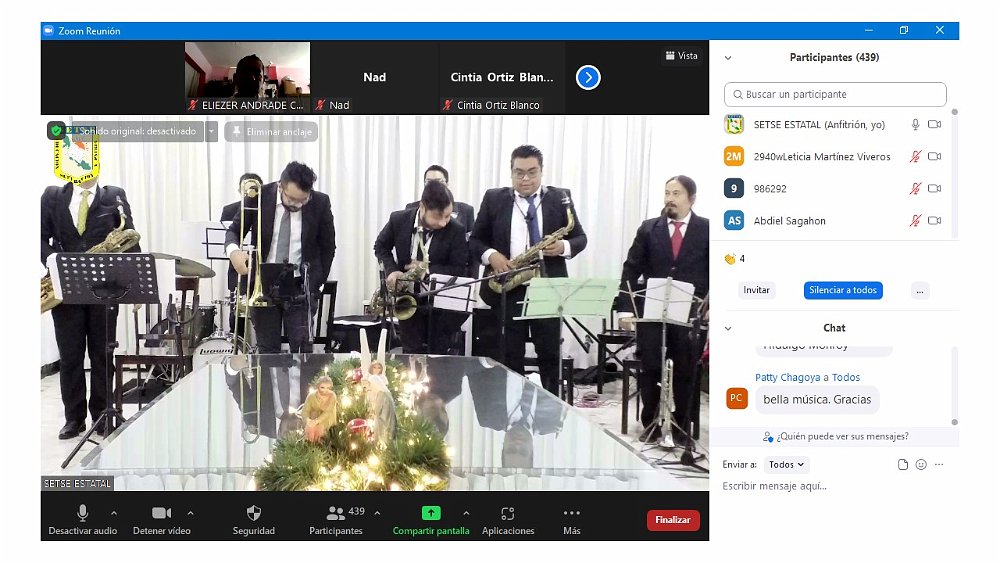The height and width of the screenshot is (563, 1000).
Task: Toggle Desactivar audio microphone
Action: point(83,513)
